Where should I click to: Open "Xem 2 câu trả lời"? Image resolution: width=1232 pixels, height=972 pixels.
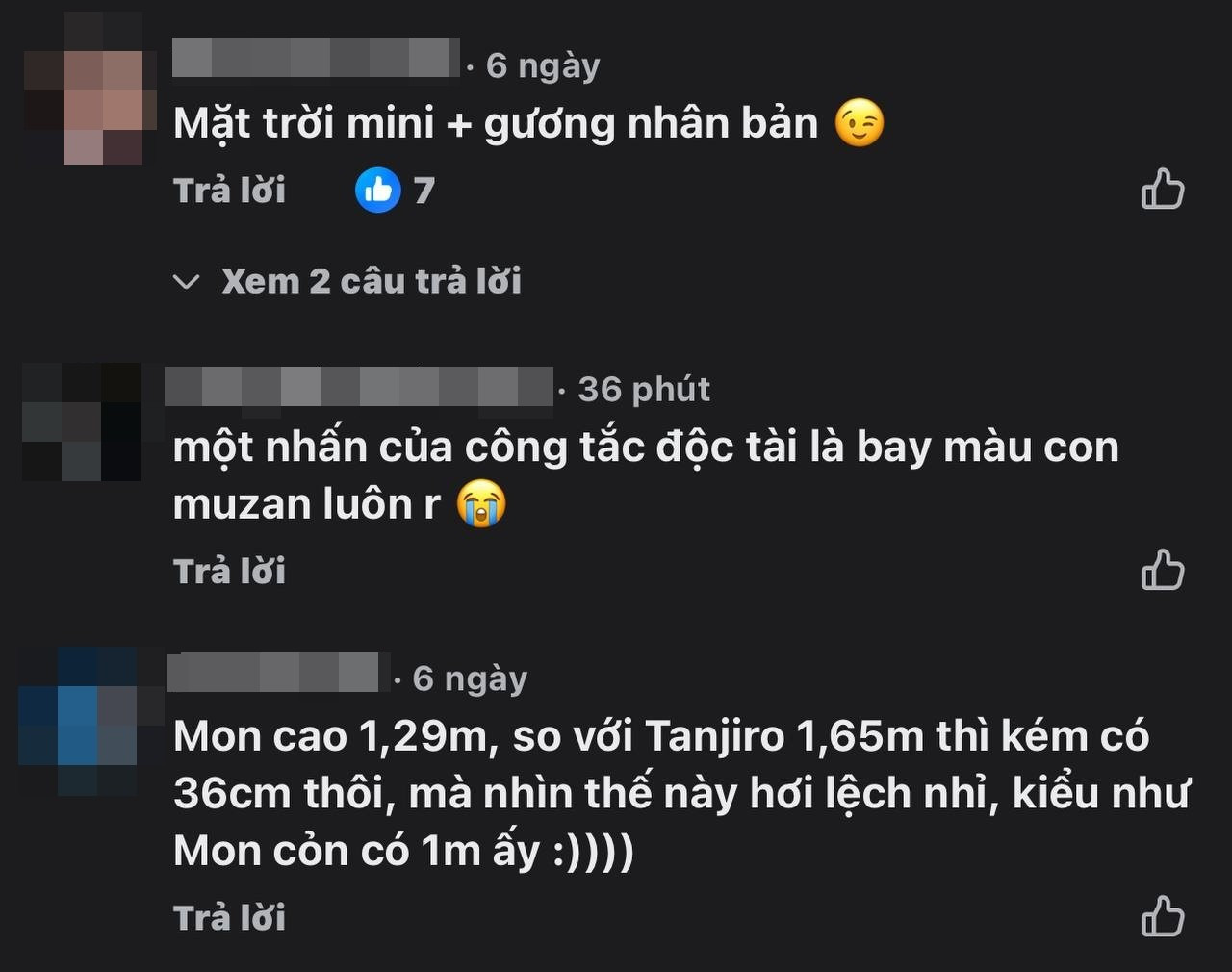[372, 281]
